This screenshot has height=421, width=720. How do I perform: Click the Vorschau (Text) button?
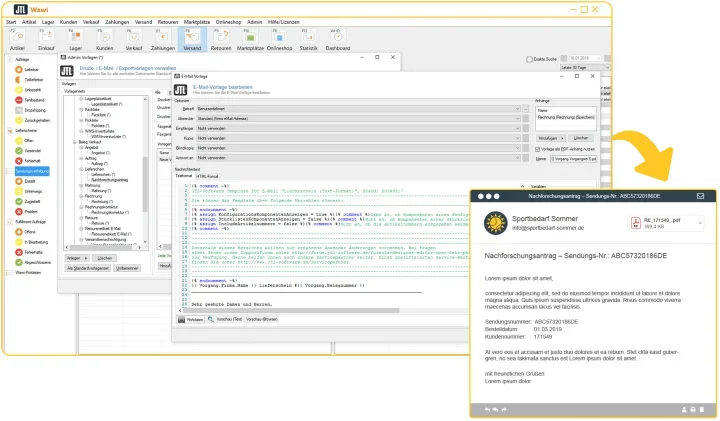pos(229,319)
